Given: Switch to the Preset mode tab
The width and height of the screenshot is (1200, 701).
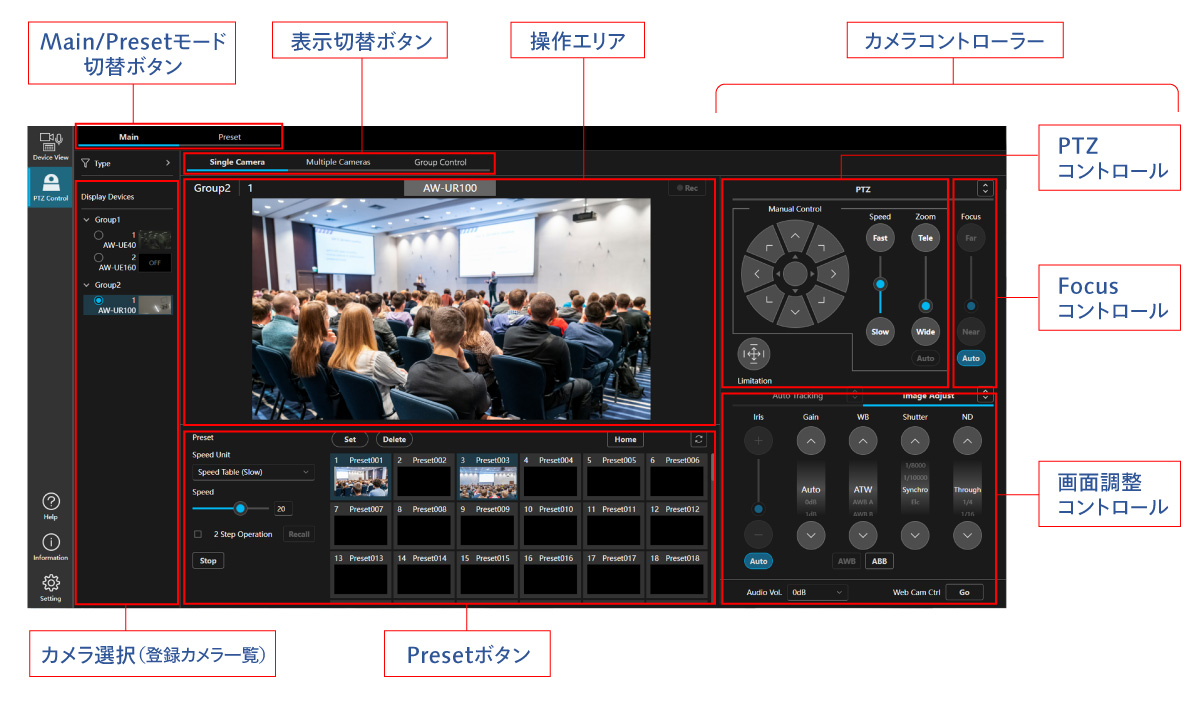Looking at the screenshot, I should (x=230, y=137).
